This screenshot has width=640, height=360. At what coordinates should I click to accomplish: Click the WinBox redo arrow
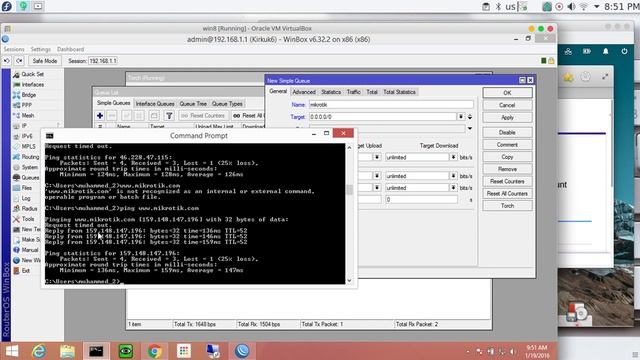point(19,61)
